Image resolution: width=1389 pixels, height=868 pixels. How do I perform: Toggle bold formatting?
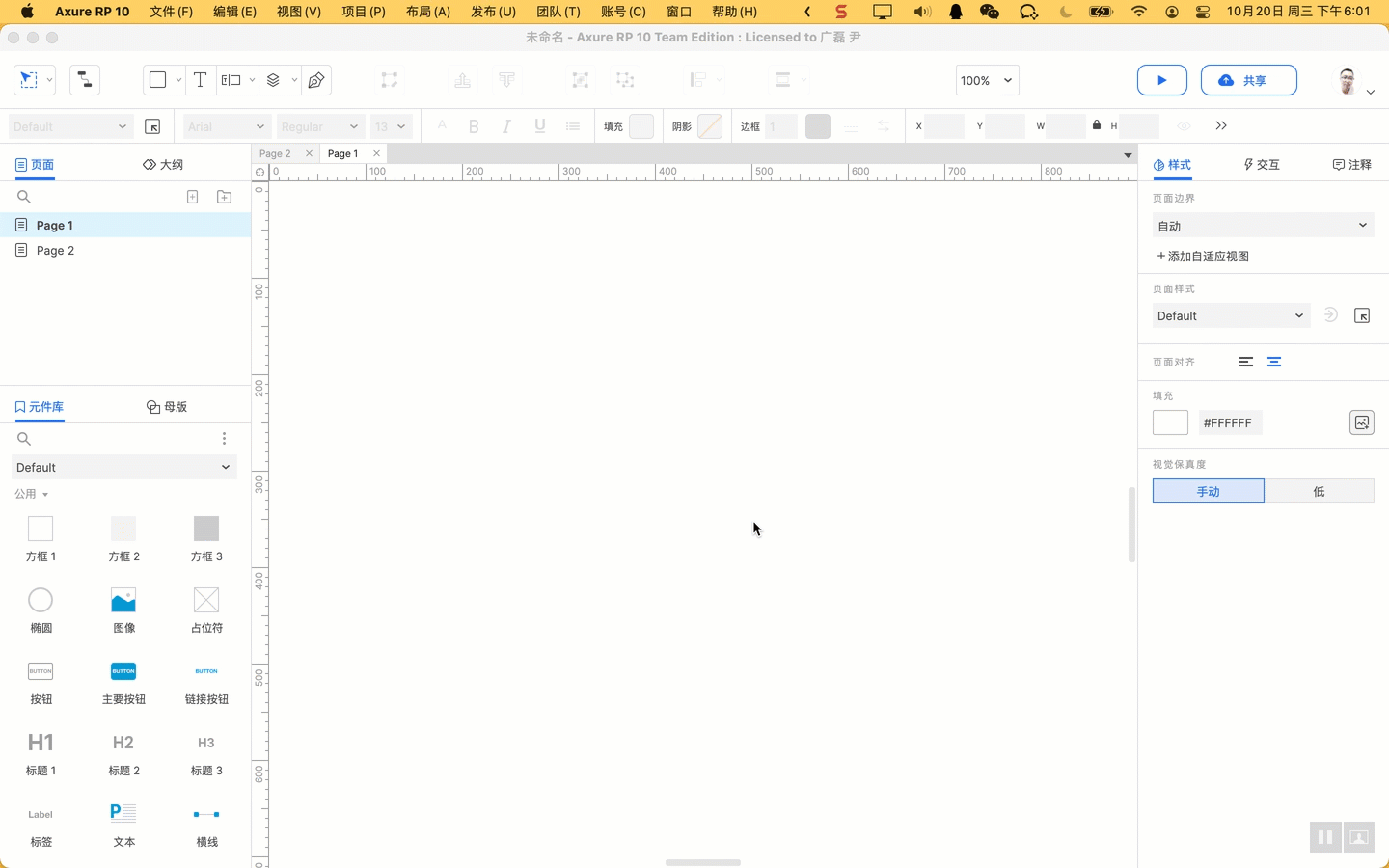pos(474,126)
